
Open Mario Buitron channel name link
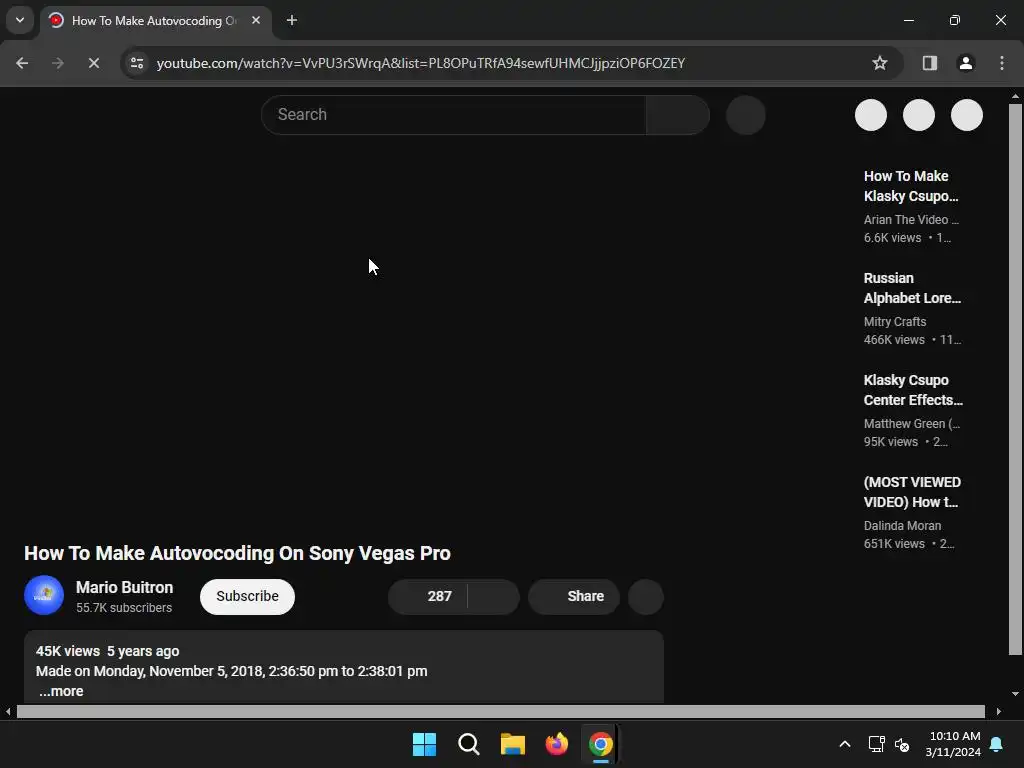click(124, 587)
